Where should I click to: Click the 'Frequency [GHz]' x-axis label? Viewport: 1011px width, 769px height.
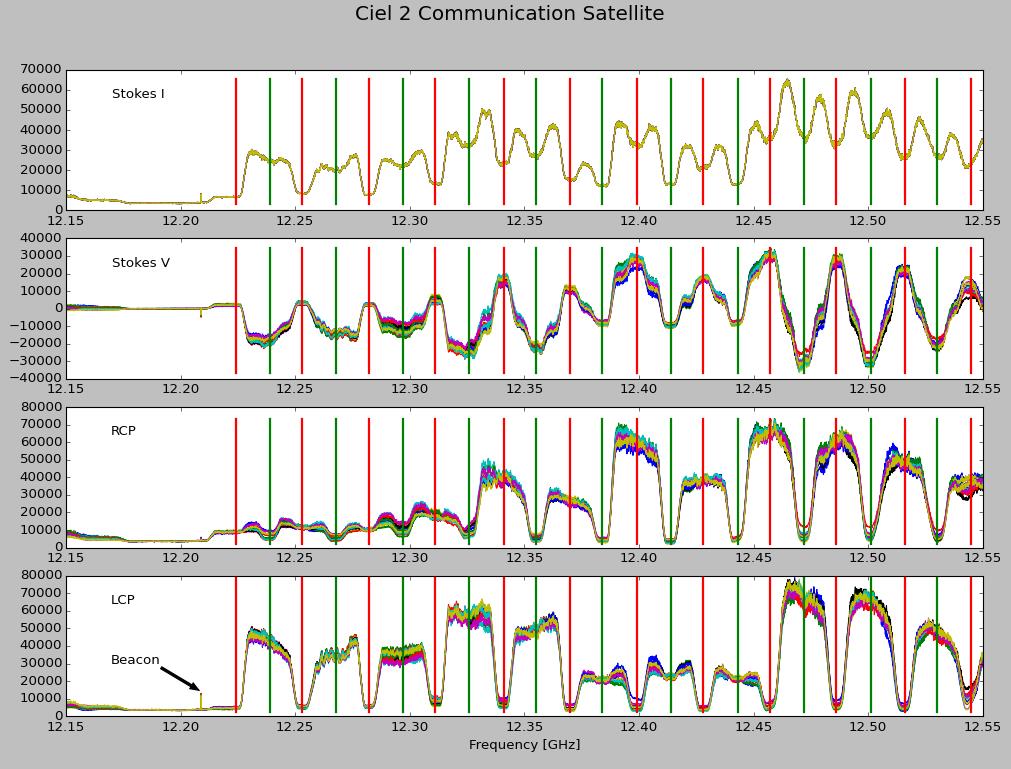[x=524, y=745]
